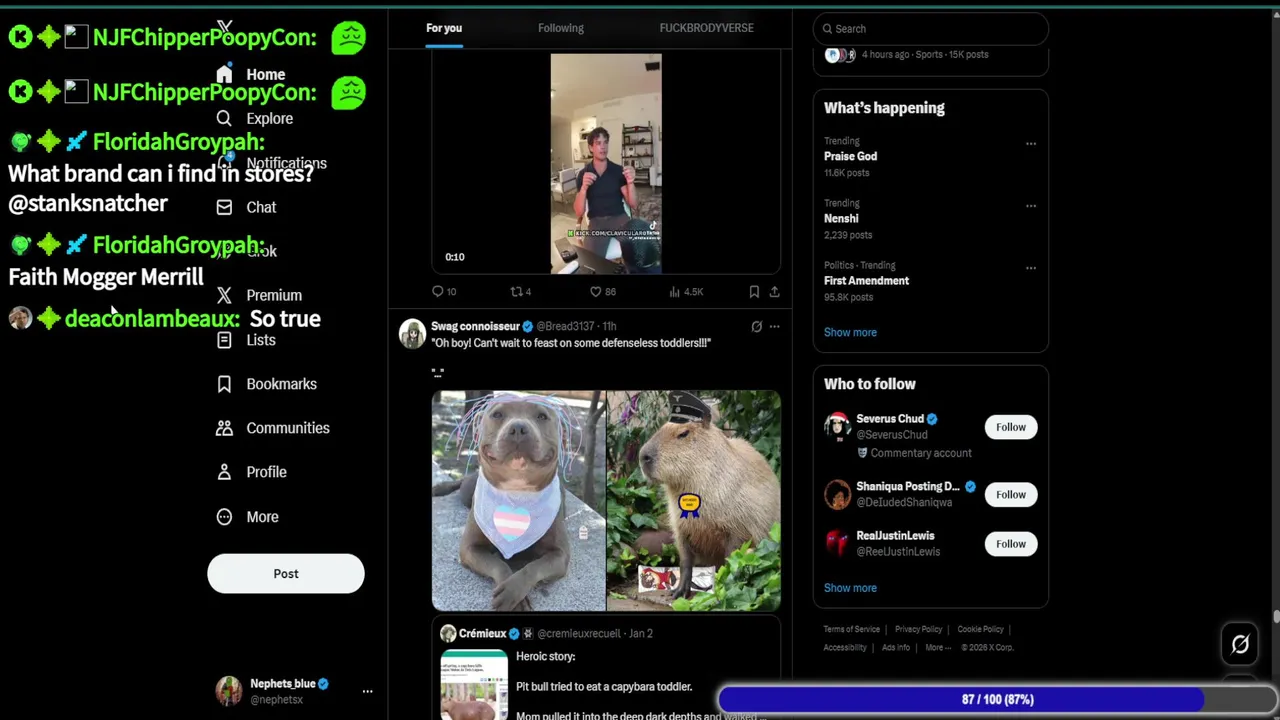Click deaconlambeaux chat username
This screenshot has width=1280, height=720.
coord(151,319)
